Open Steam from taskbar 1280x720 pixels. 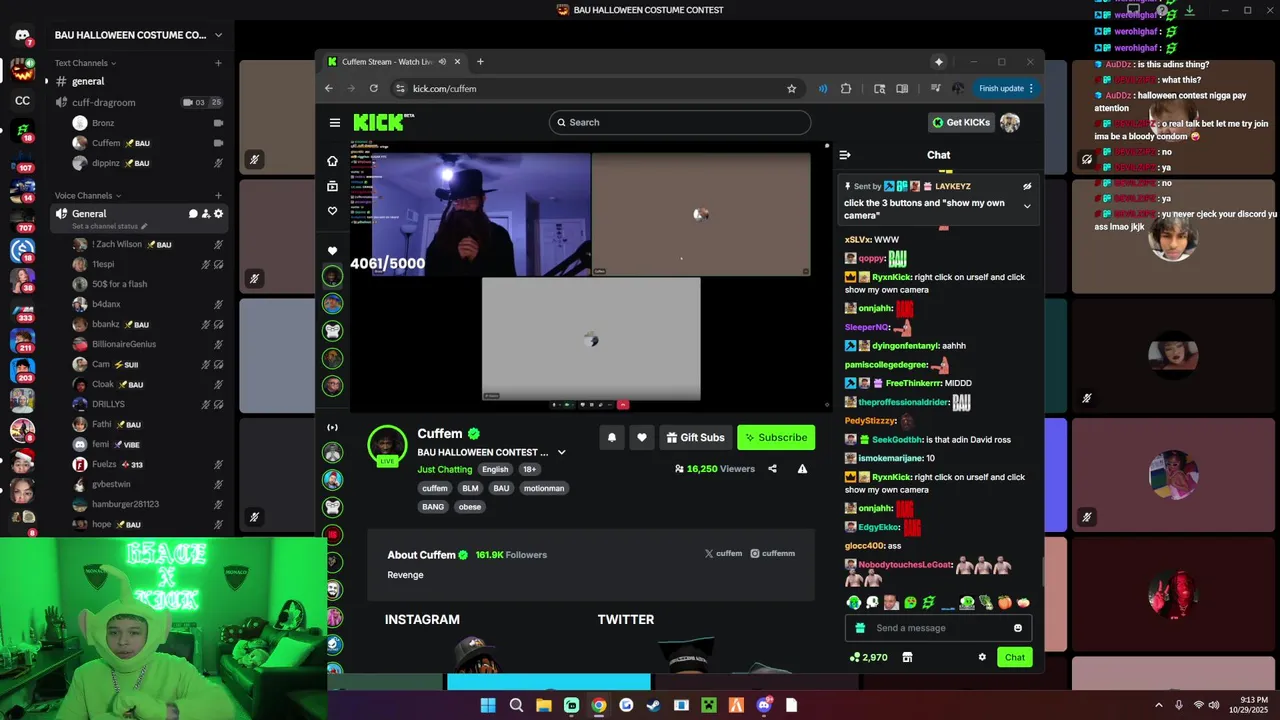[x=653, y=705]
